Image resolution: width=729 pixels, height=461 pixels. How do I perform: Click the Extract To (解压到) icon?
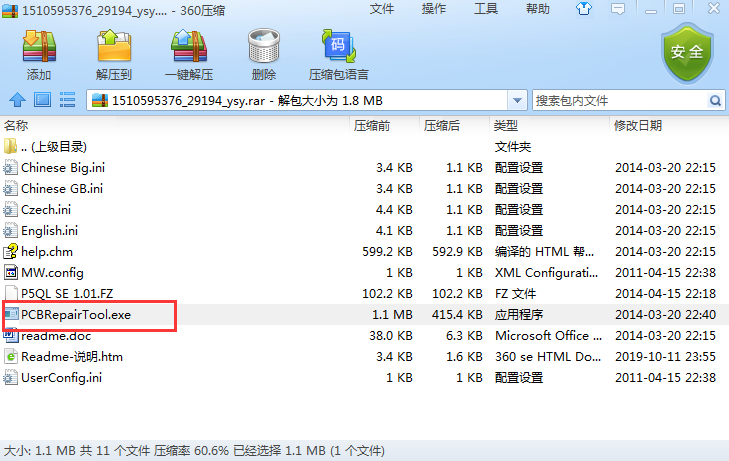[x=114, y=46]
